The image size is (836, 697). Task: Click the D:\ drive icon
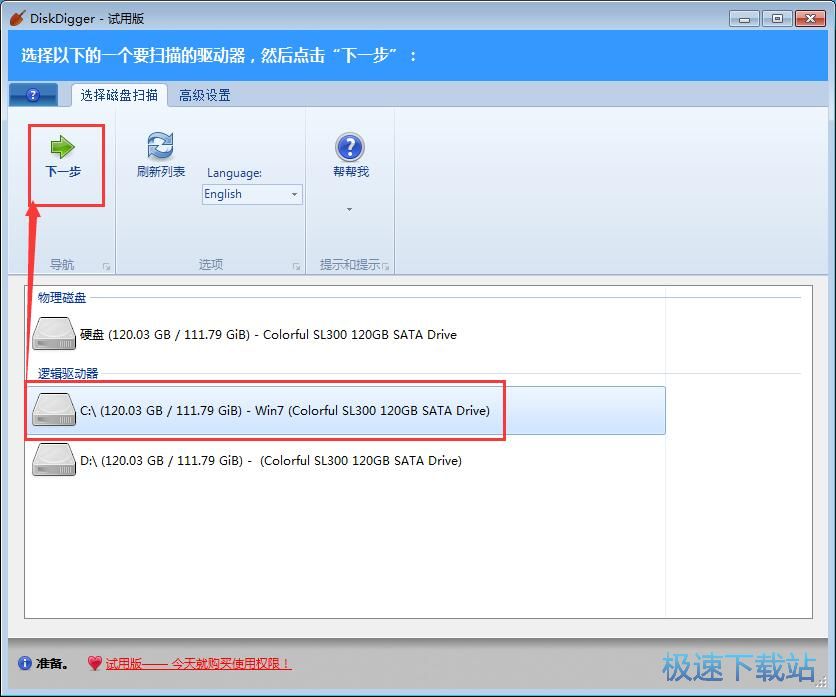pos(54,460)
